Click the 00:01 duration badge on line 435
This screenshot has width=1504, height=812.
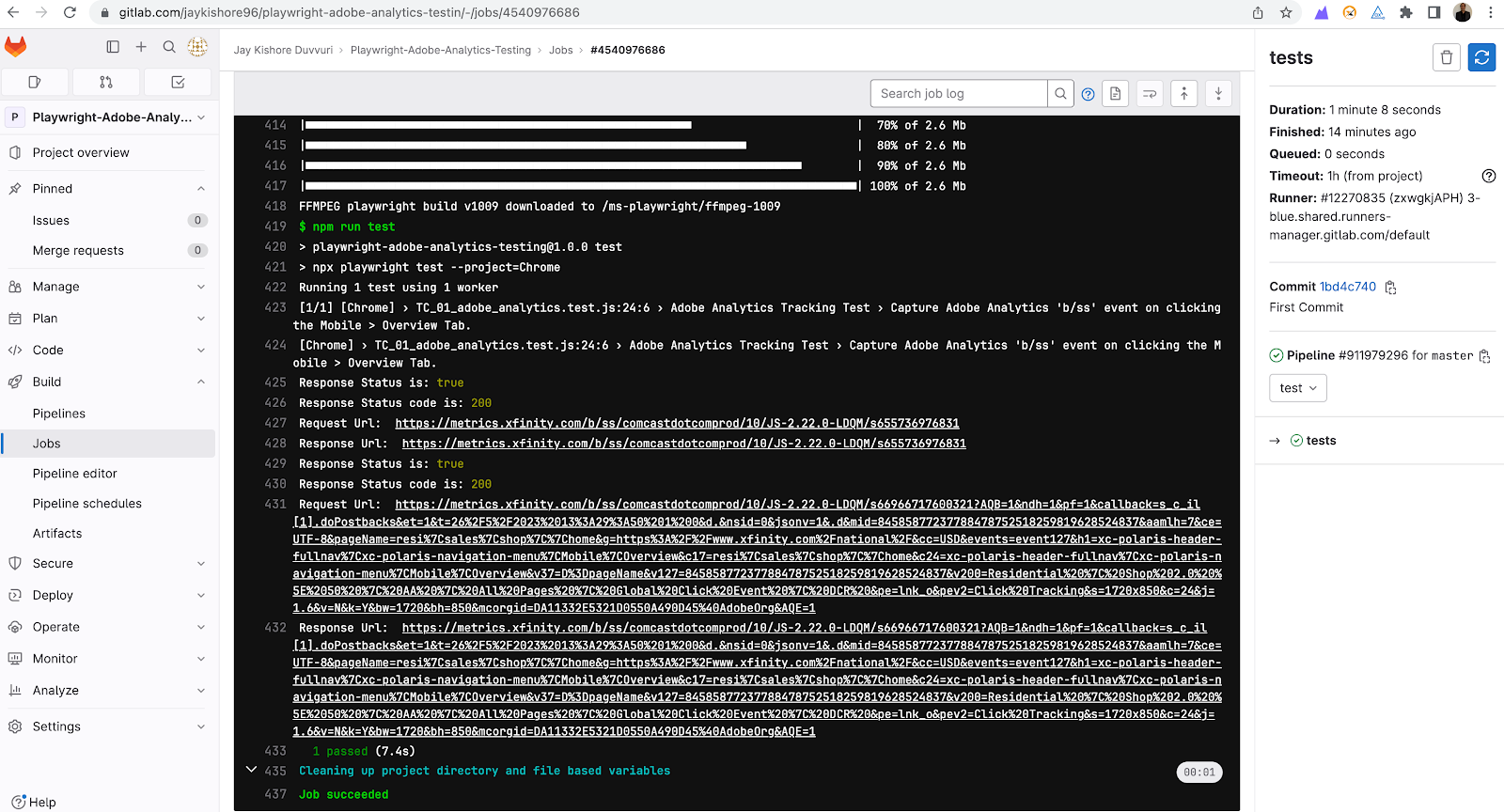(x=1199, y=773)
